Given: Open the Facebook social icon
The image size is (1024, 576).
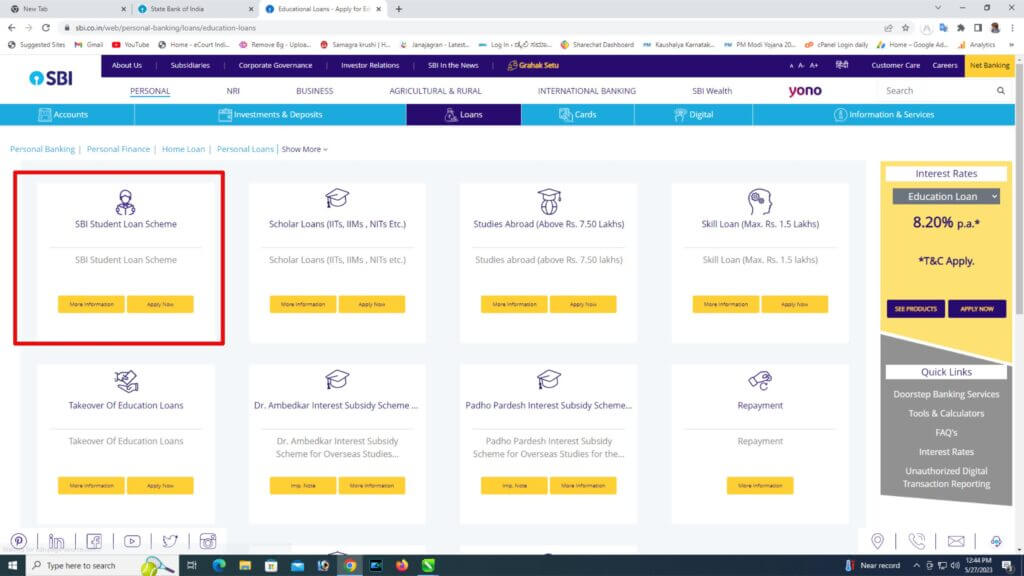Looking at the screenshot, I should click(94, 541).
